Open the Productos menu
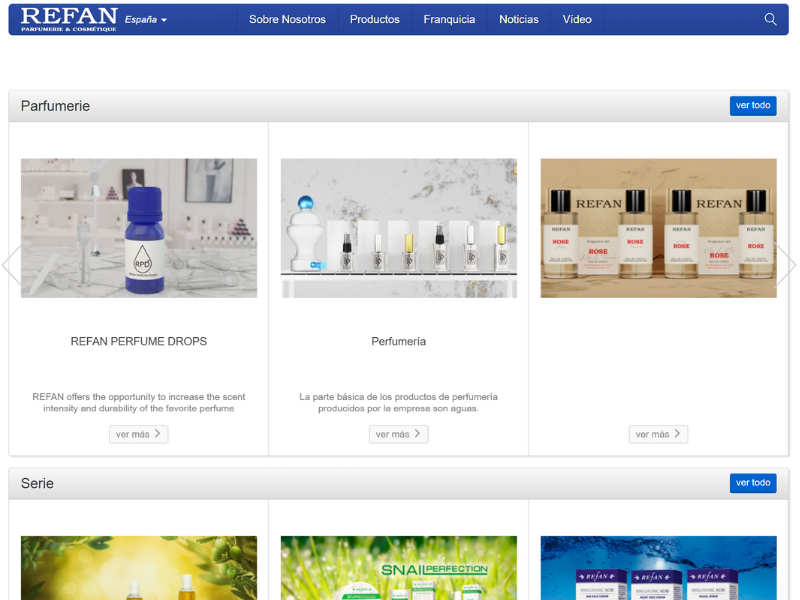 (374, 19)
